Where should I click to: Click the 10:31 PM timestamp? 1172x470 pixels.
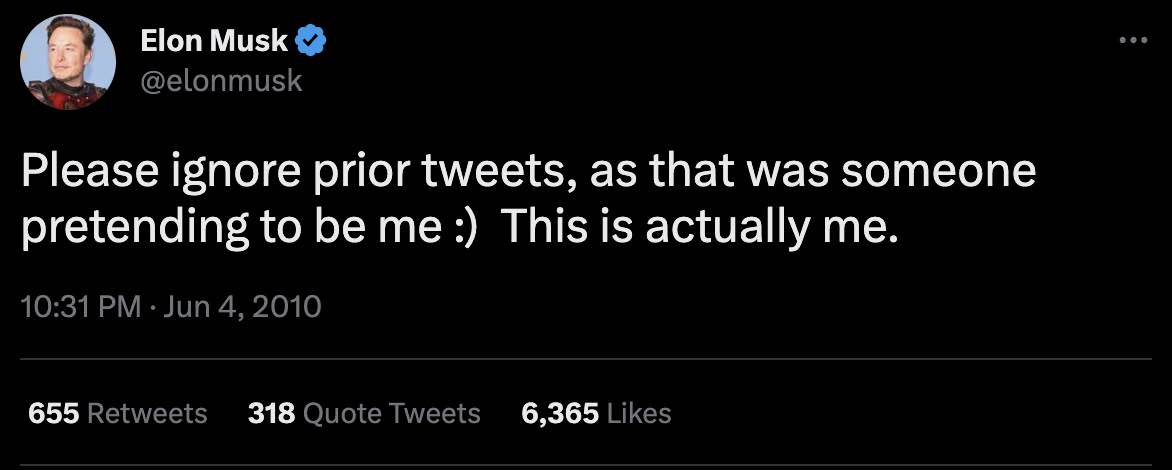coord(80,305)
